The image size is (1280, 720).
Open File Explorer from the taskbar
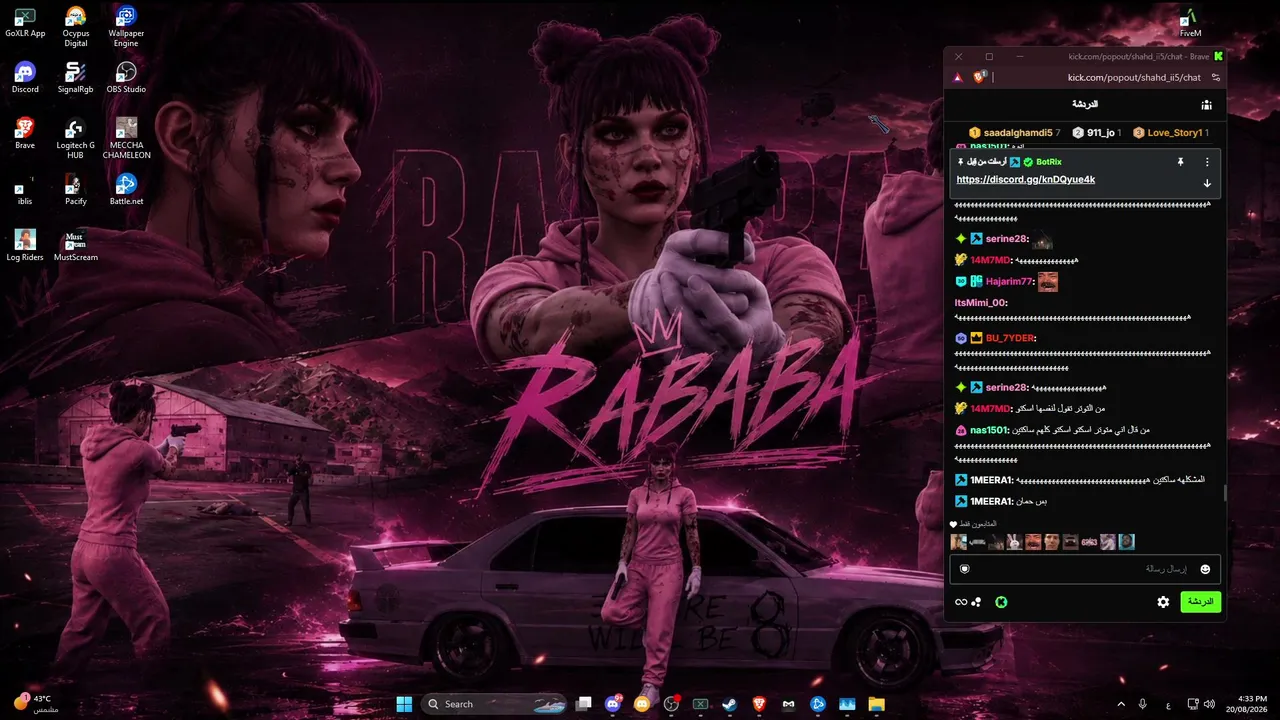(x=876, y=704)
